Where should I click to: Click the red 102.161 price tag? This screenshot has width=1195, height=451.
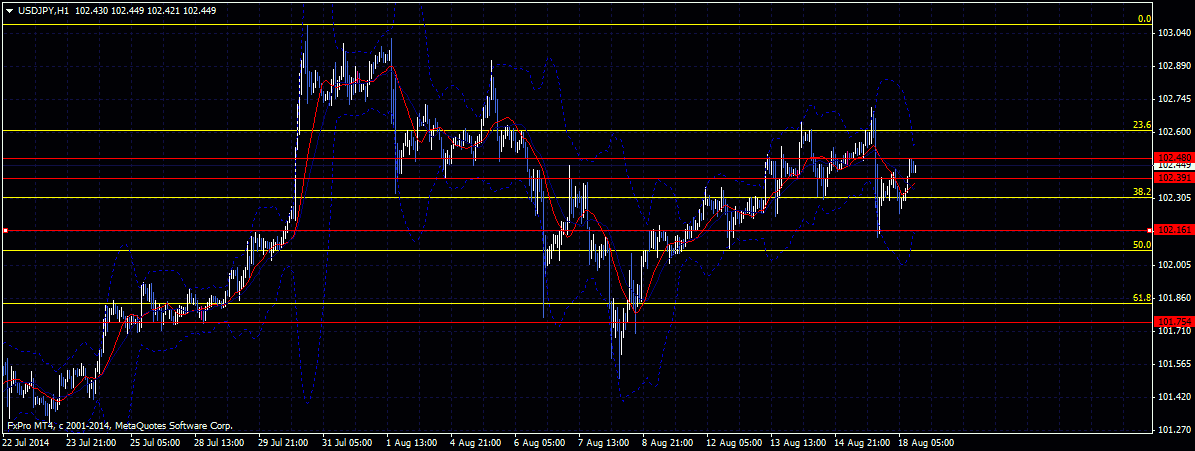pos(1172,230)
